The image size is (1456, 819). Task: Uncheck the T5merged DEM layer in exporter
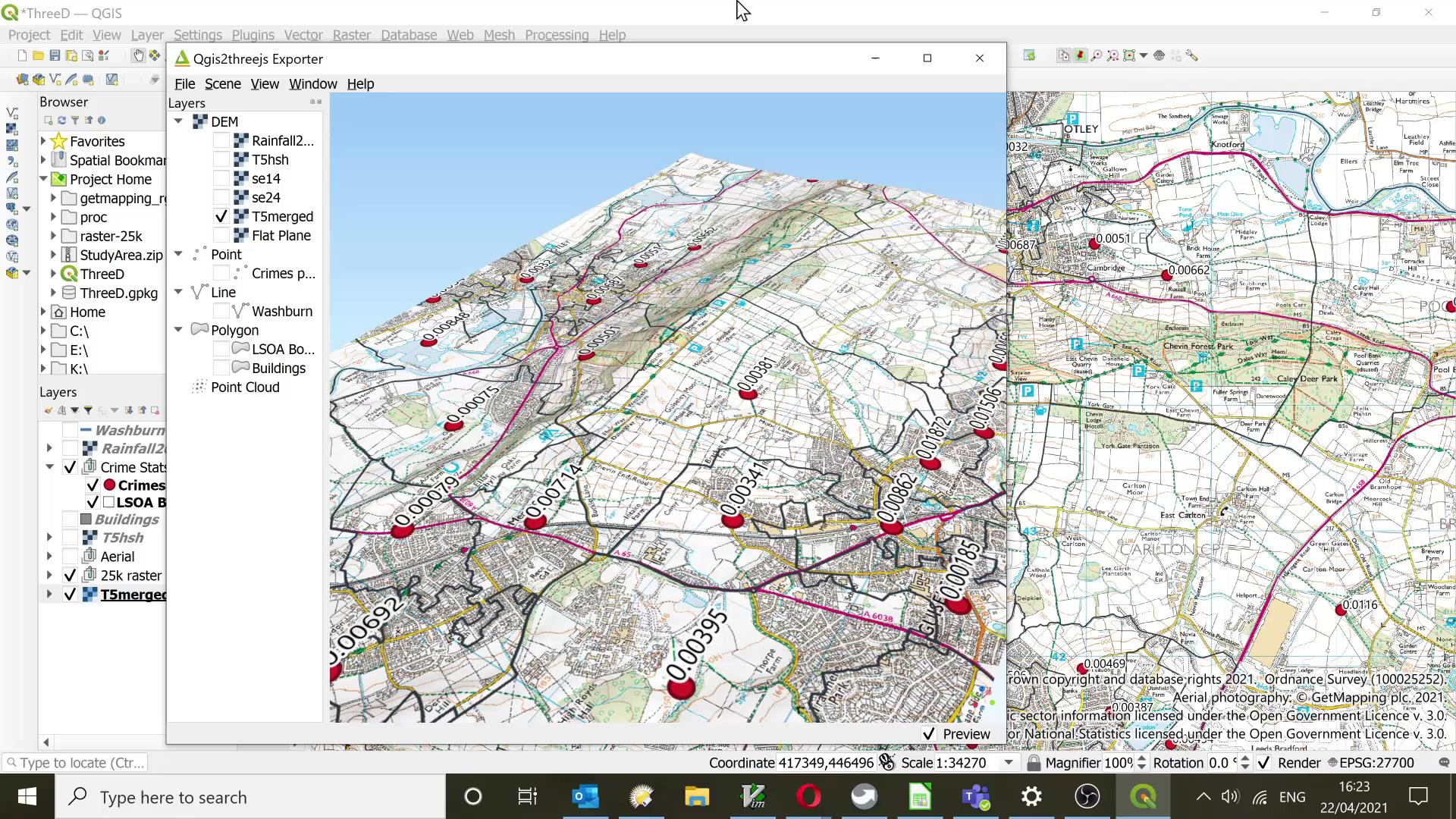(221, 216)
